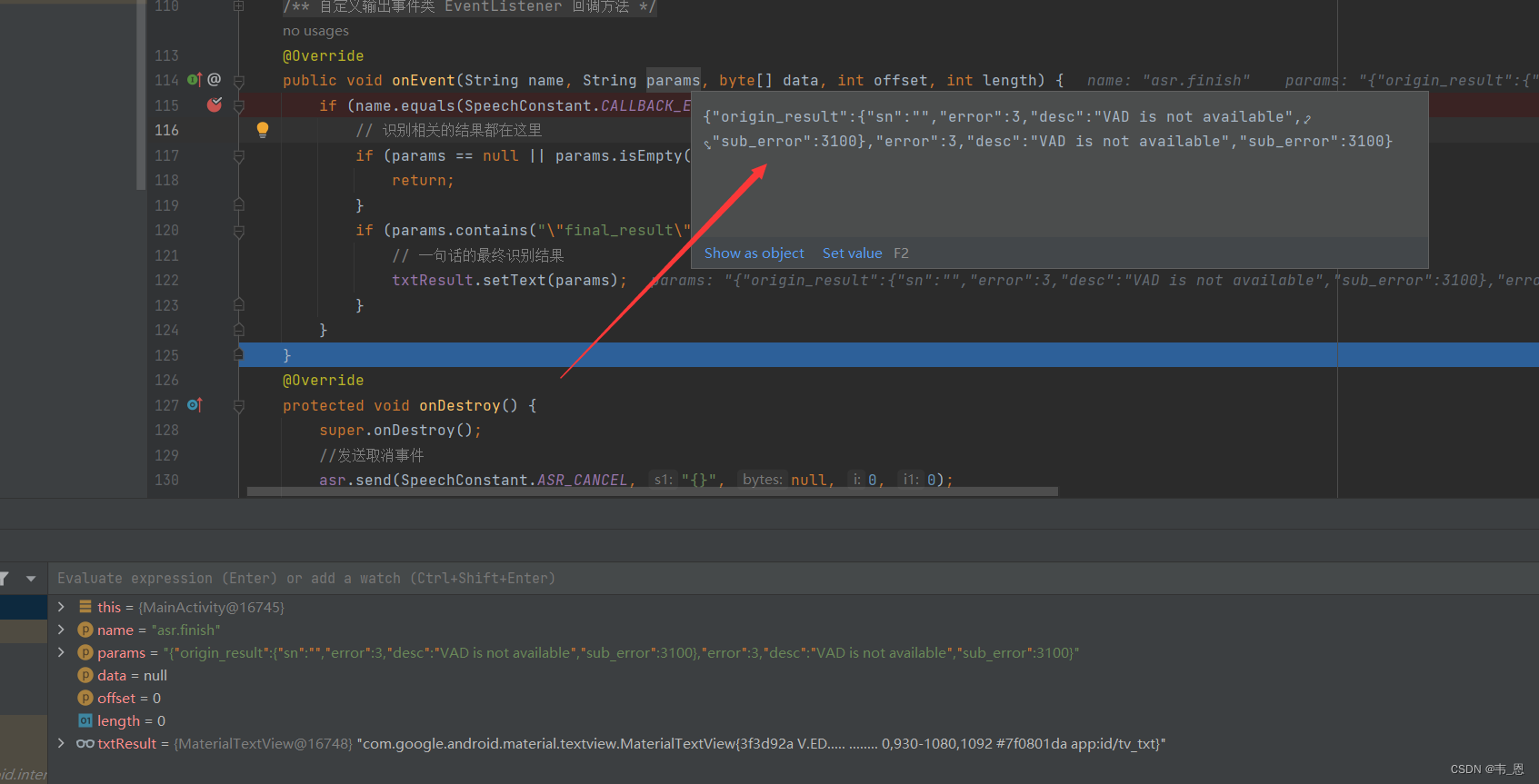Click the 's1:' parameter hint on line 130
The image size is (1539, 784).
[x=663, y=480]
